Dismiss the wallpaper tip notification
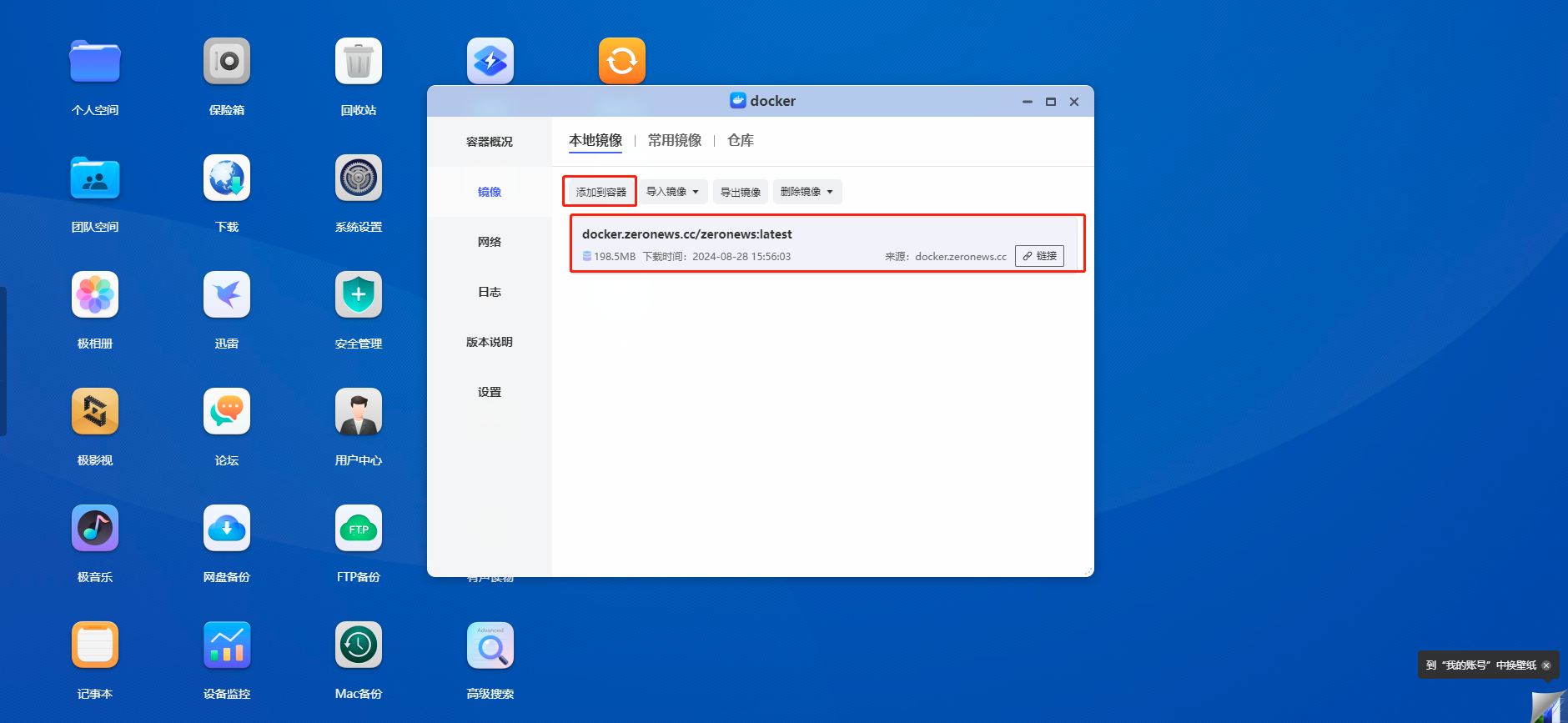The height and width of the screenshot is (723, 1568). tap(1546, 665)
